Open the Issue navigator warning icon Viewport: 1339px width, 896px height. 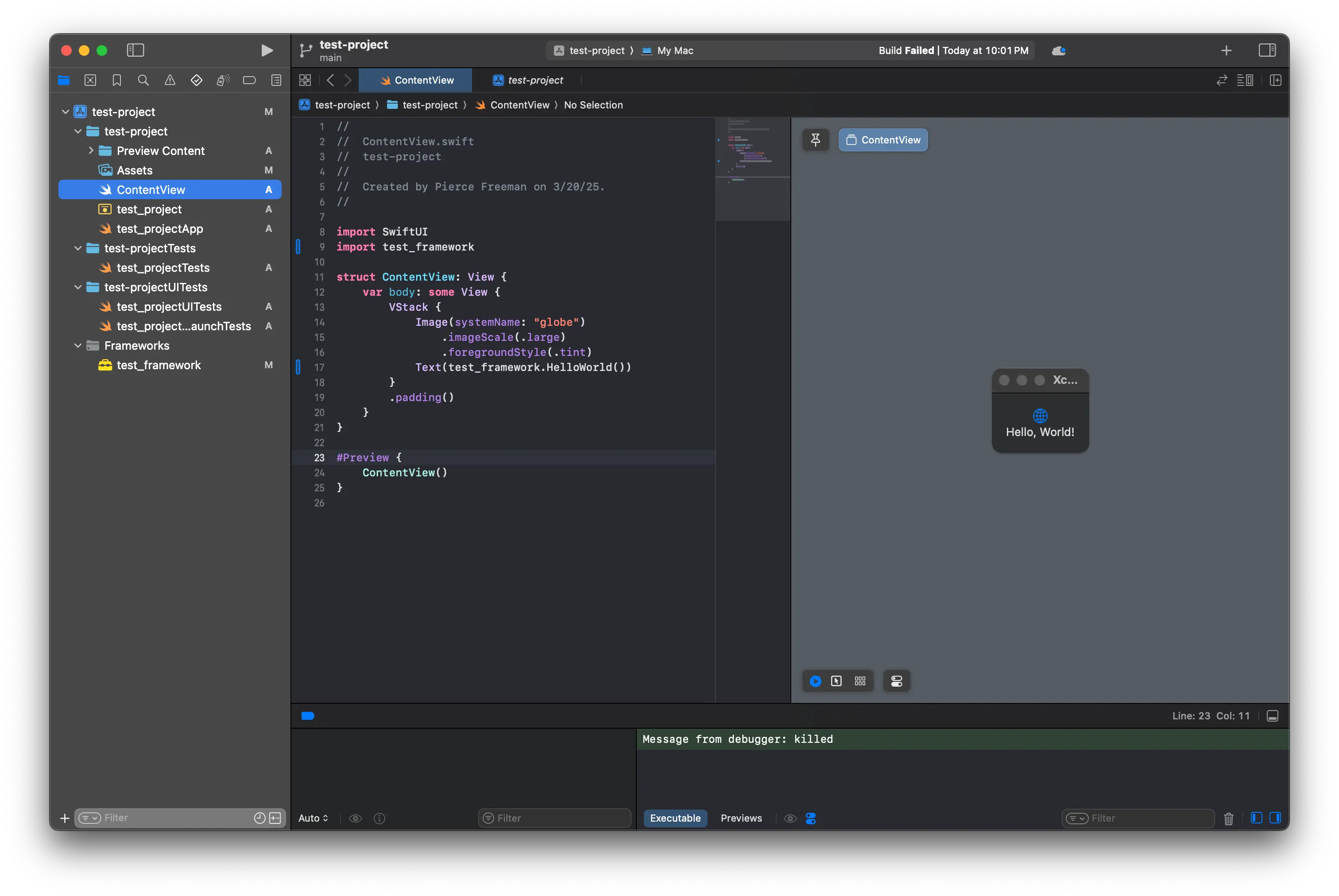[x=170, y=80]
